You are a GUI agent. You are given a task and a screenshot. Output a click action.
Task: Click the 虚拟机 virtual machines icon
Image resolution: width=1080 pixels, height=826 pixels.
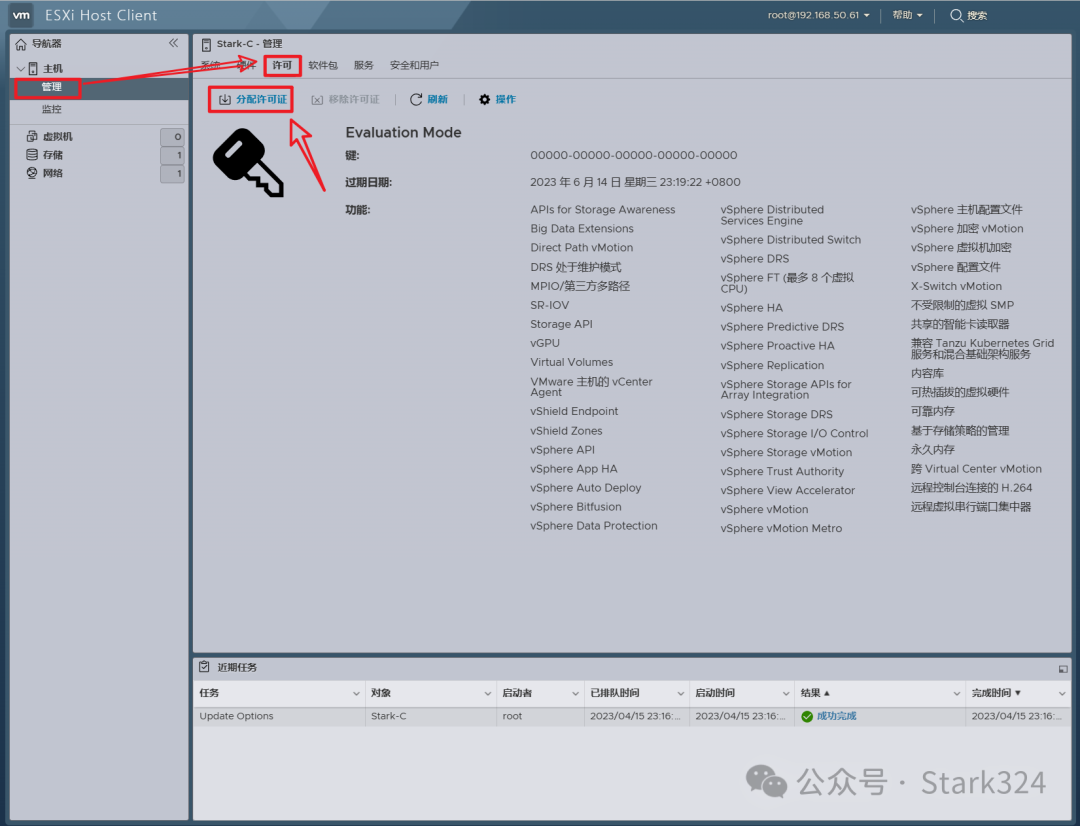tap(32, 136)
